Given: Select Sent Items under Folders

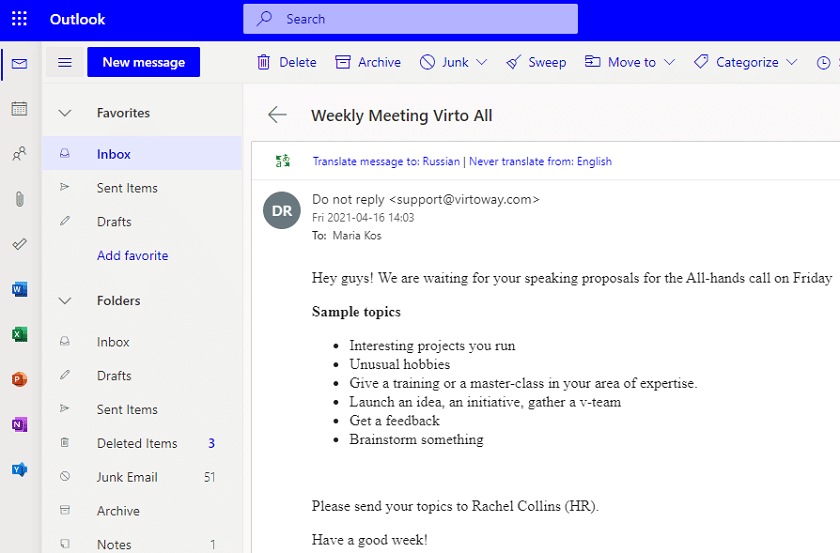Looking at the screenshot, I should pos(142,409).
